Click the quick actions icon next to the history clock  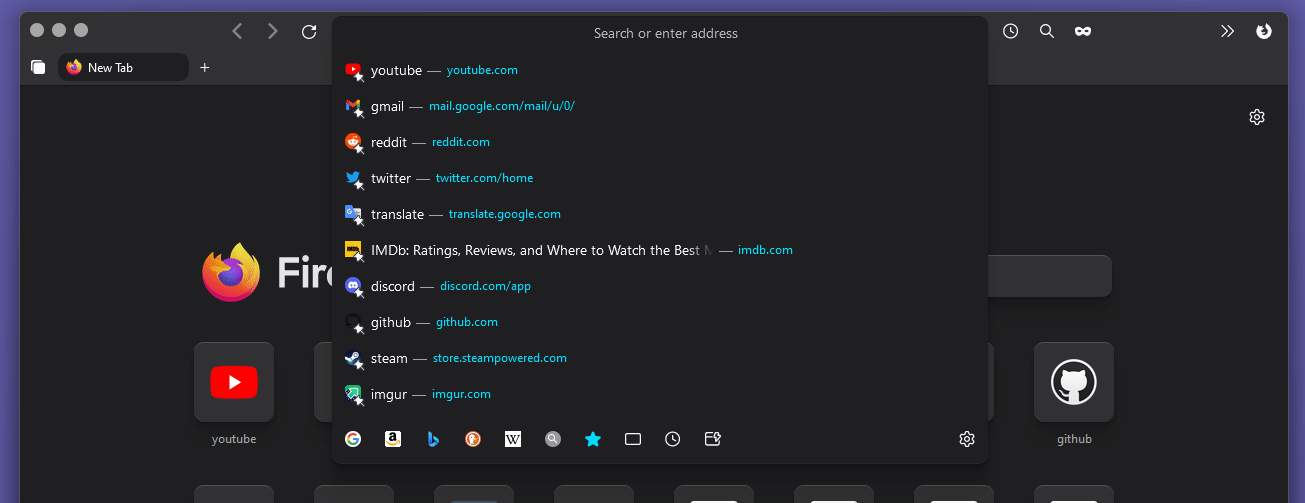click(713, 439)
